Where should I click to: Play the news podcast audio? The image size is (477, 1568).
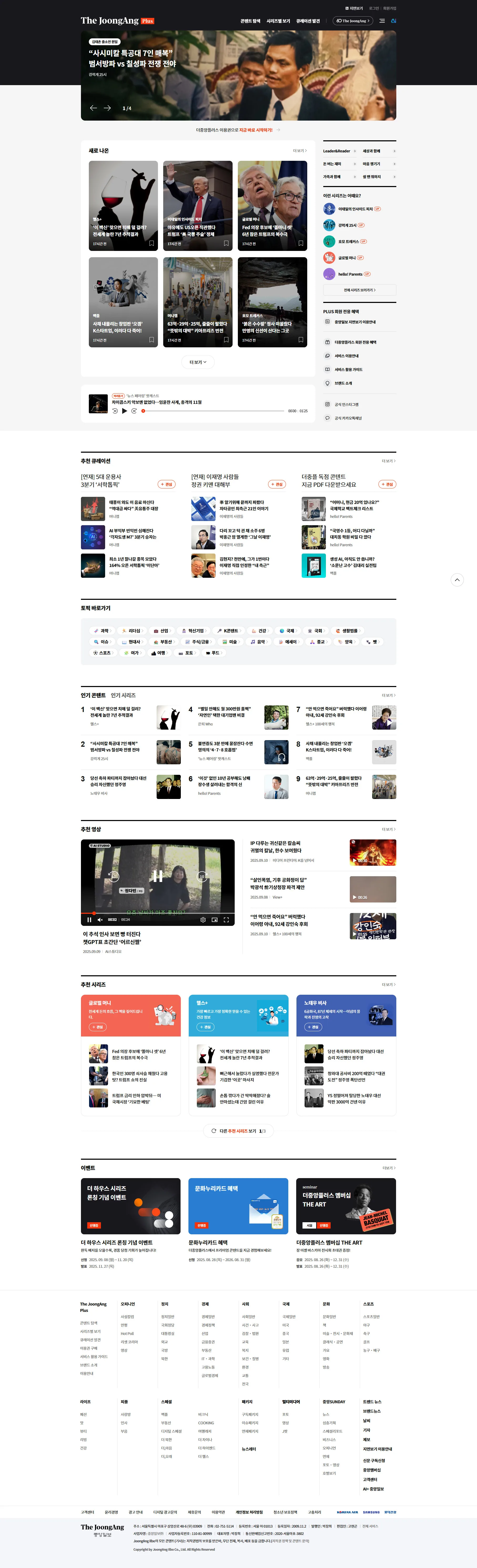pyautogui.click(x=124, y=411)
